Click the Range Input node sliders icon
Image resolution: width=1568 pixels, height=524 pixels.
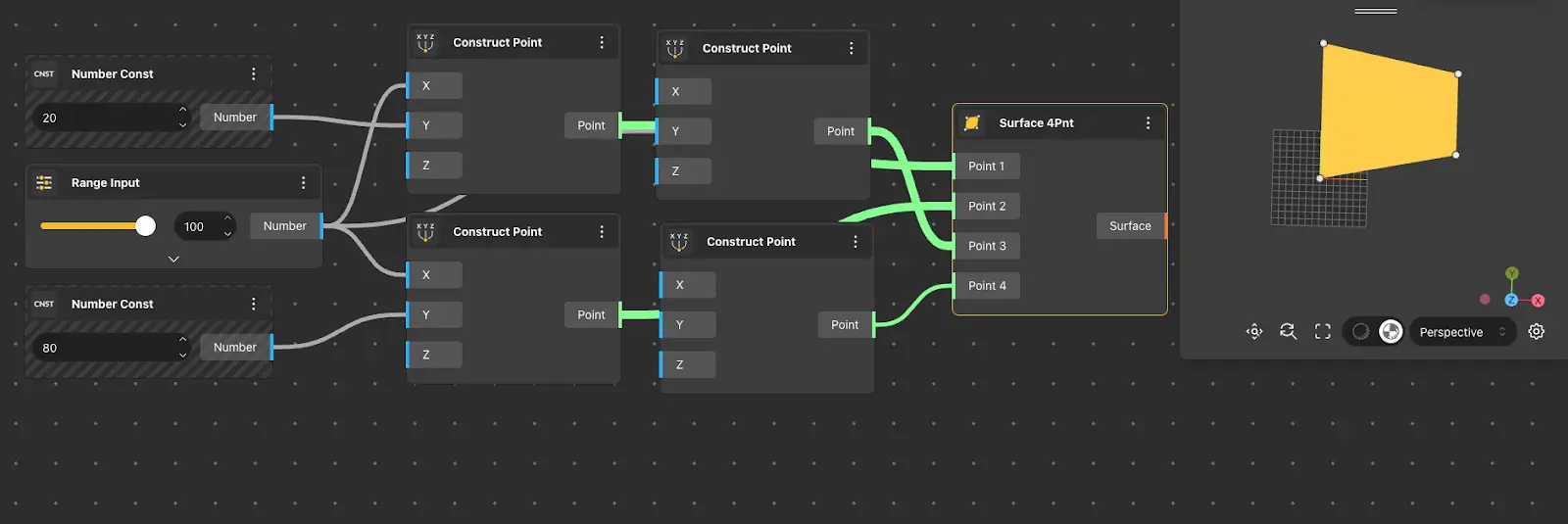pyautogui.click(x=44, y=183)
